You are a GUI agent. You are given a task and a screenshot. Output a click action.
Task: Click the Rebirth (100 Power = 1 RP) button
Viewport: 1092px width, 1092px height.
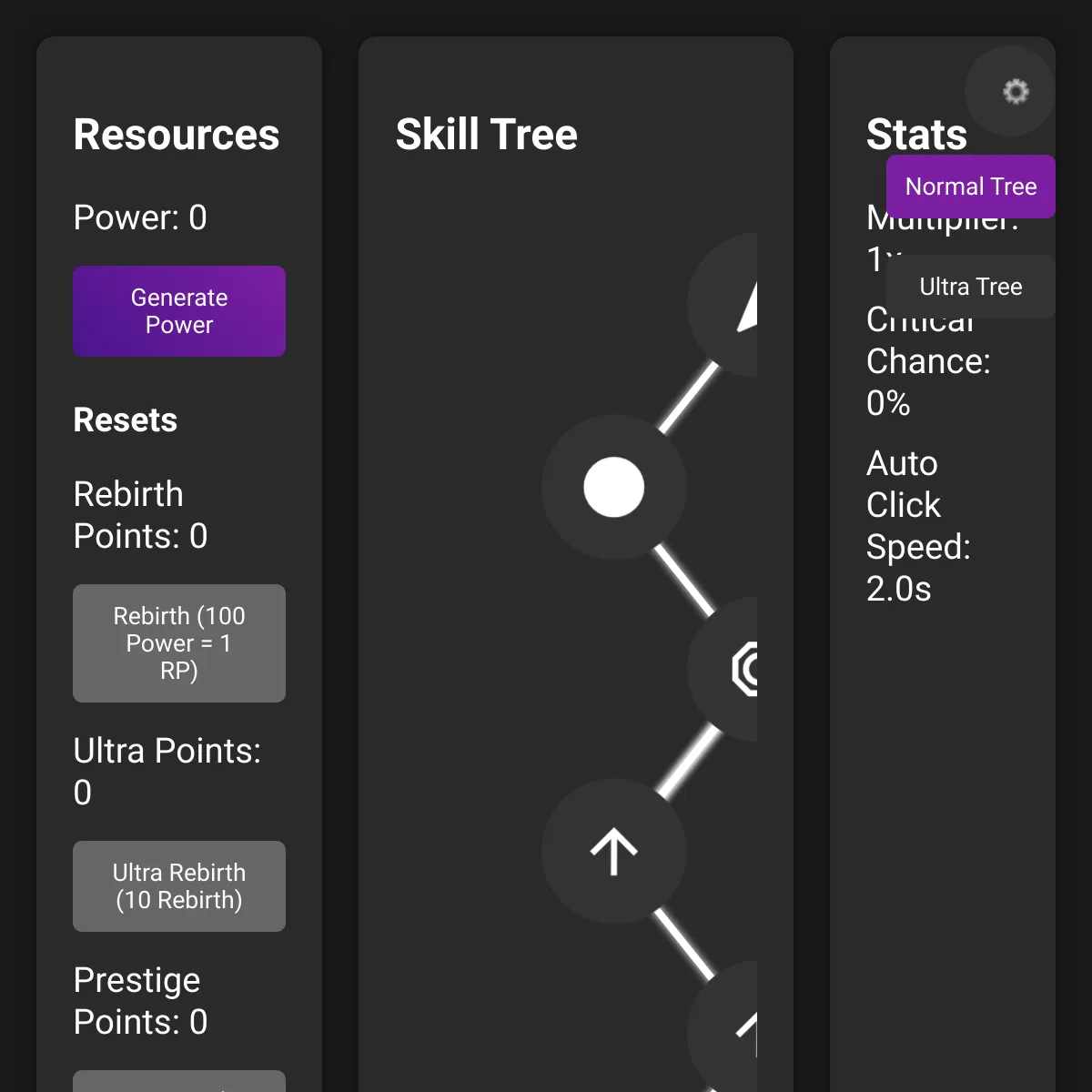pos(179,643)
